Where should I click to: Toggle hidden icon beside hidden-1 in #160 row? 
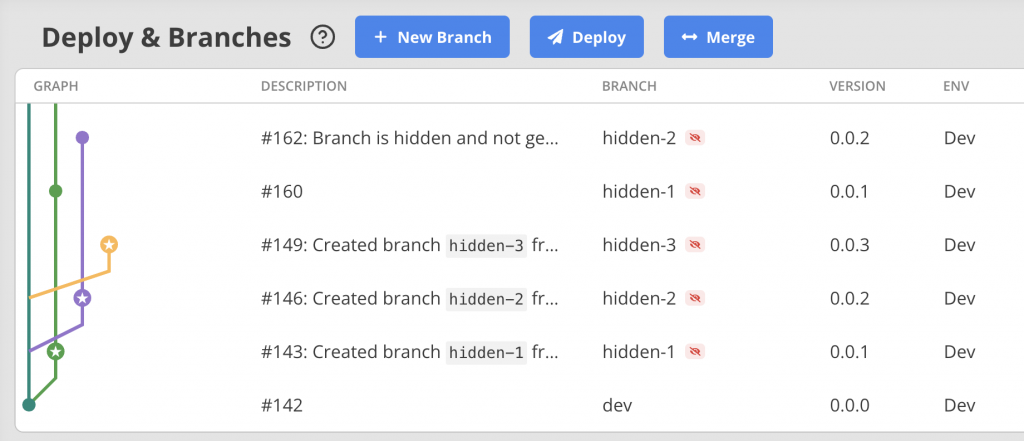696,191
